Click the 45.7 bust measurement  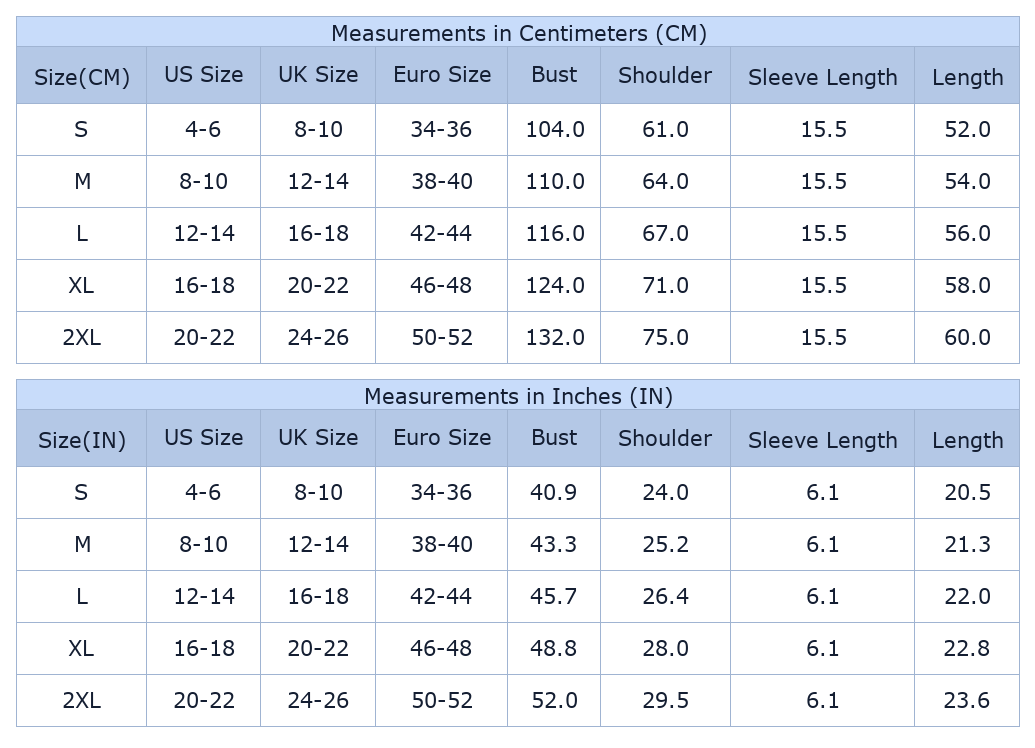[555, 596]
